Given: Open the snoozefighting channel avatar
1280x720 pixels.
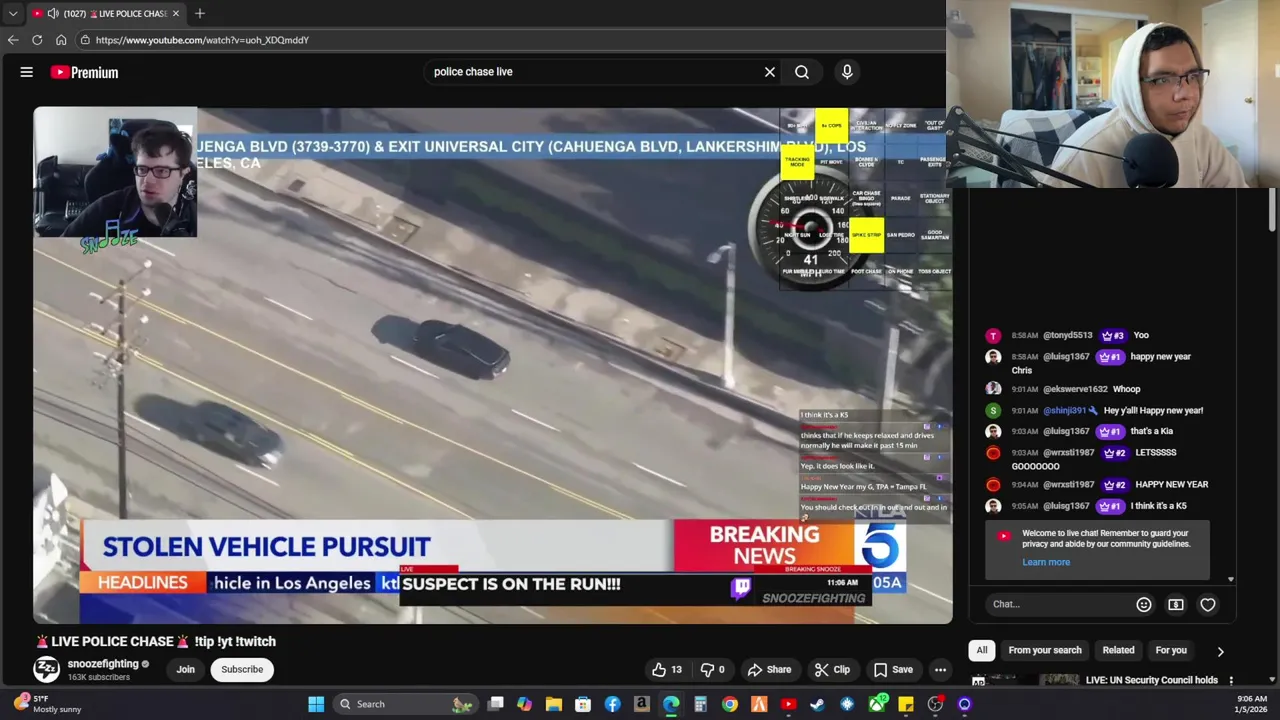Looking at the screenshot, I should (47, 669).
